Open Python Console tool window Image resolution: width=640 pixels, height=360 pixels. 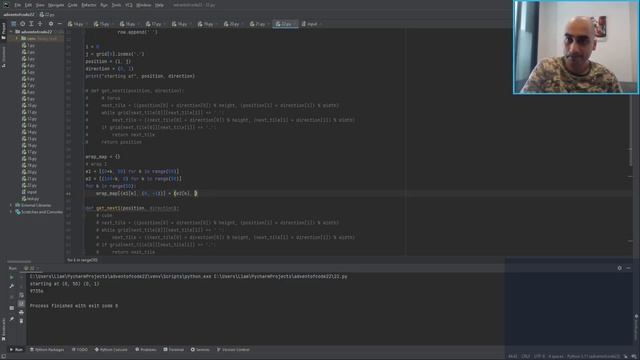111,350
